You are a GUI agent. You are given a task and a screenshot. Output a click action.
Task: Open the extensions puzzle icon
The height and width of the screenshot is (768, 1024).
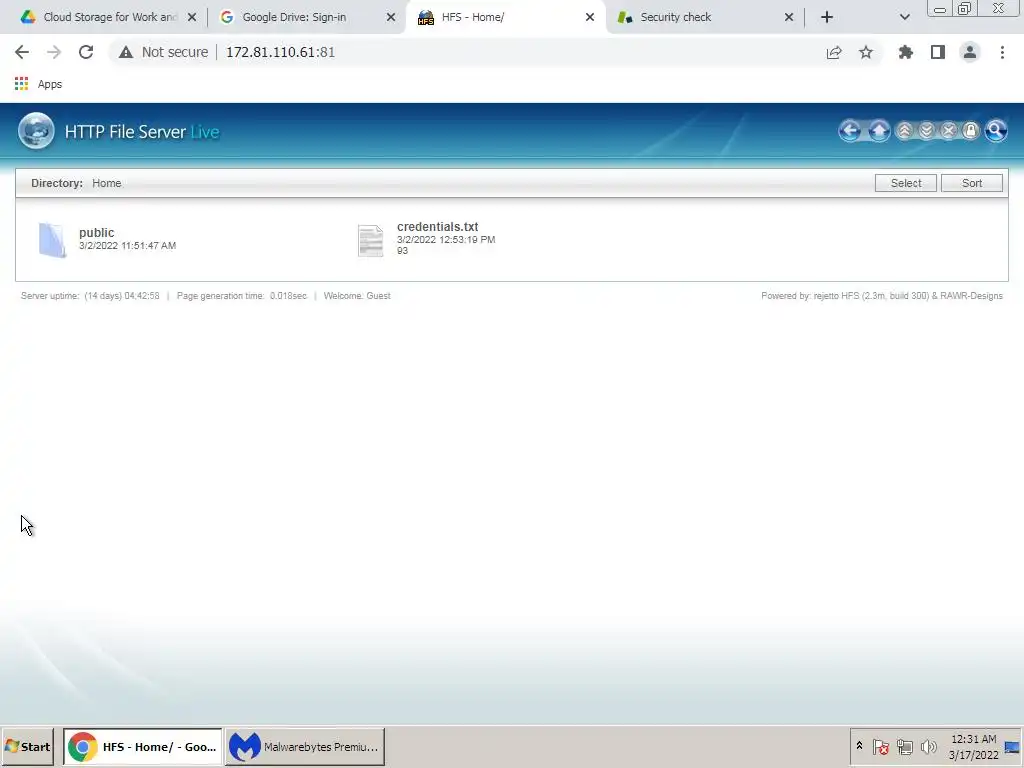click(906, 52)
